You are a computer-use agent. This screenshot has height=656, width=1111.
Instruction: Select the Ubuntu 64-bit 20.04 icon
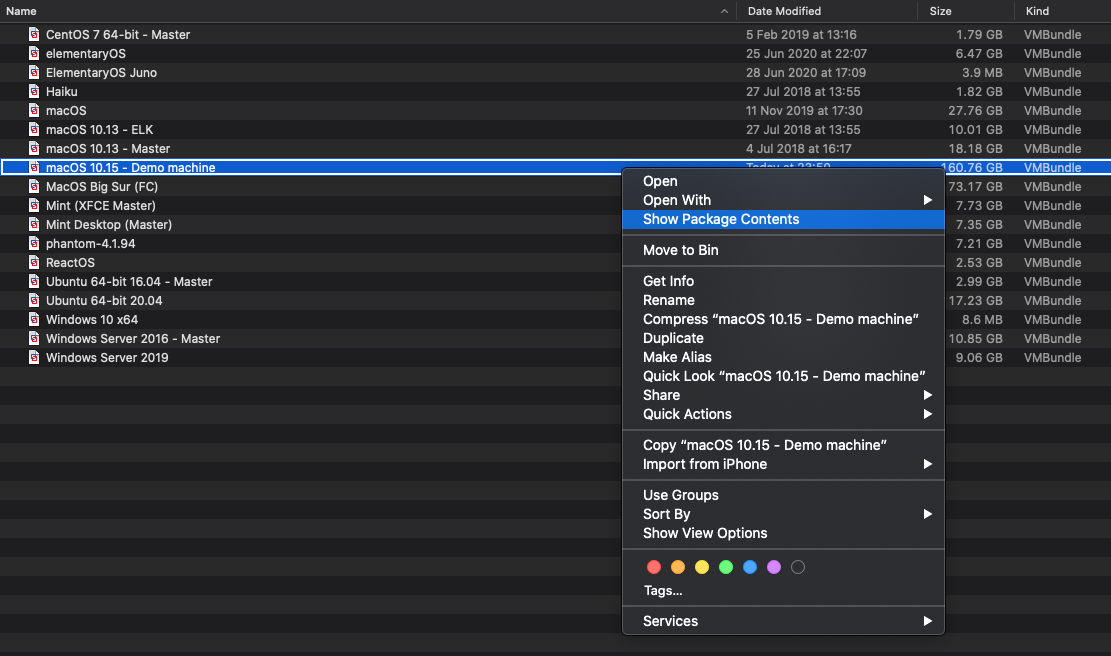[34, 300]
